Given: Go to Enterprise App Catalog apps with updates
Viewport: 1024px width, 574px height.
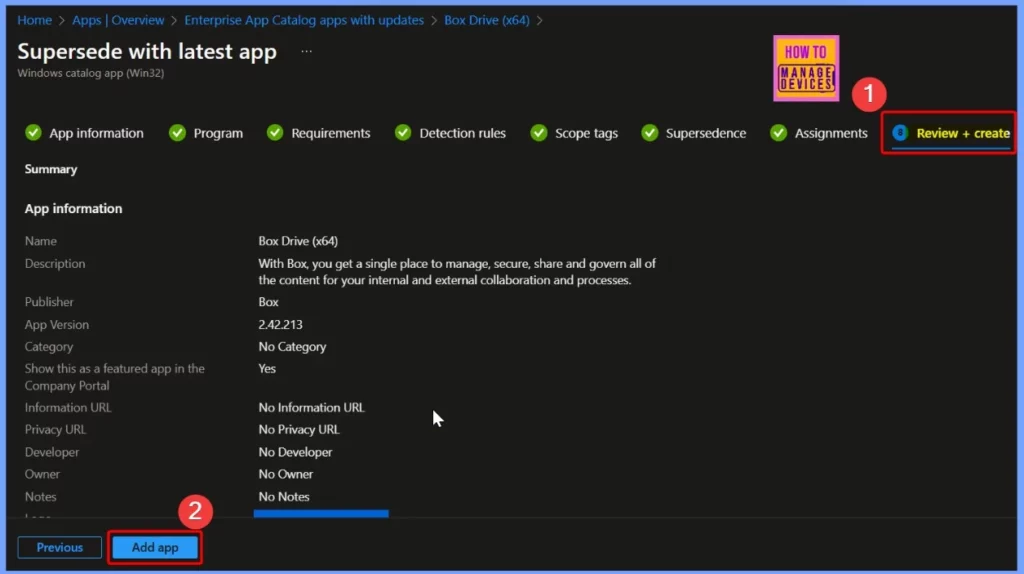Looking at the screenshot, I should click(304, 20).
